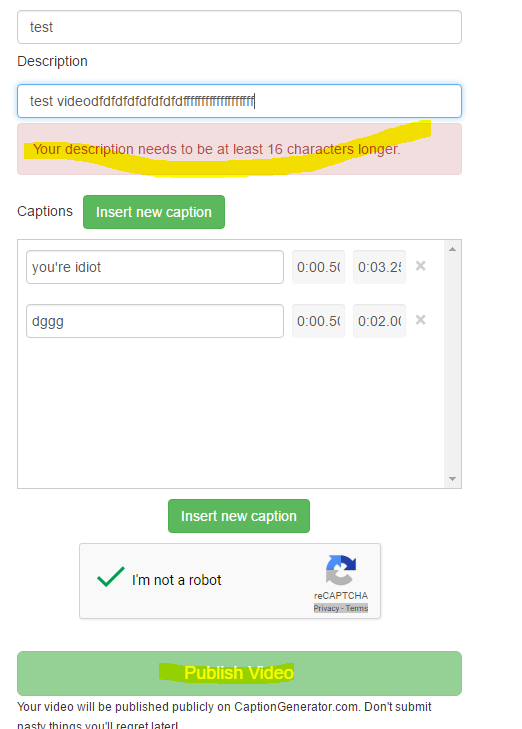Select end time 0:02.00 of second caption

[379, 321]
